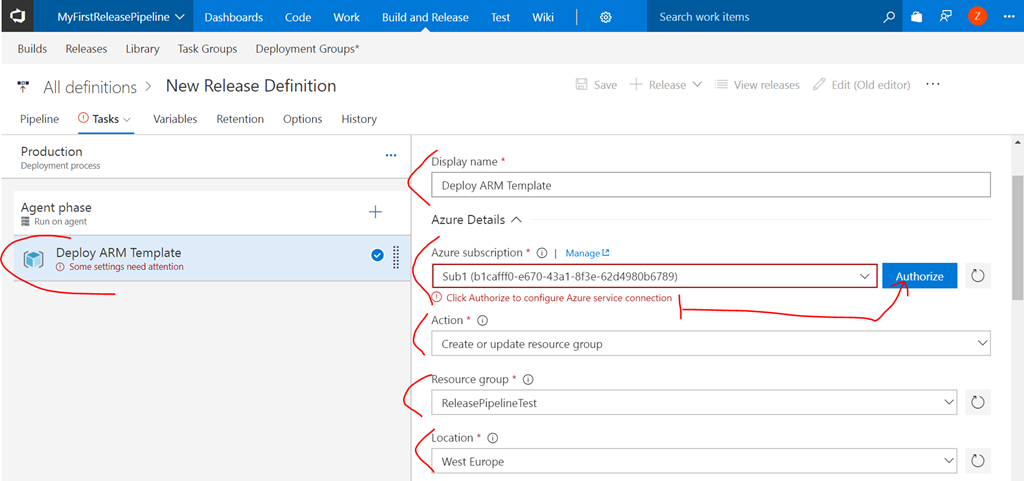Expand the Azure subscription dropdown

coord(863,276)
